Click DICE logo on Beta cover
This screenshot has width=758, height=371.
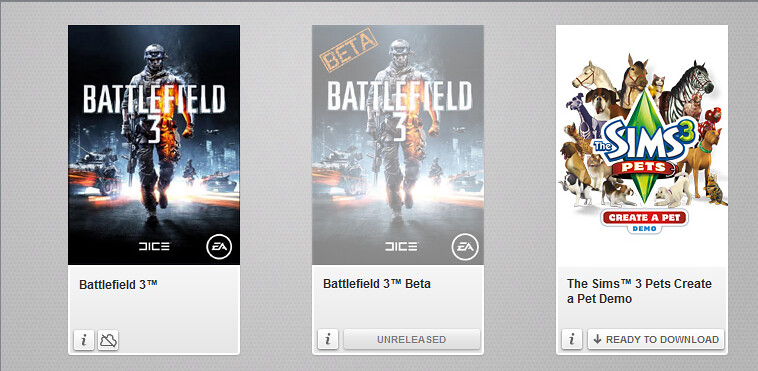[401, 247]
